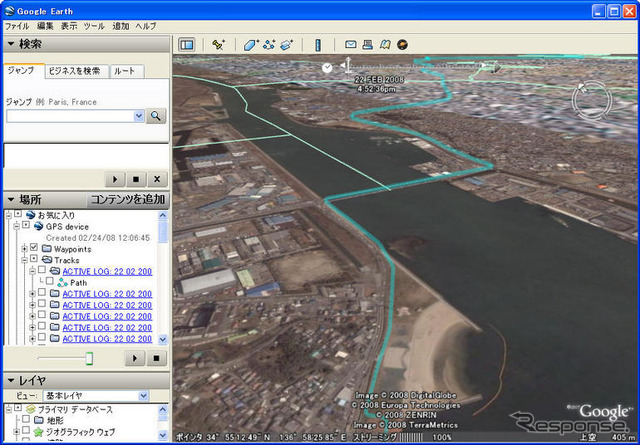Switch to the ルート tab
Viewport: 640px width, 445px height.
[x=127, y=71]
